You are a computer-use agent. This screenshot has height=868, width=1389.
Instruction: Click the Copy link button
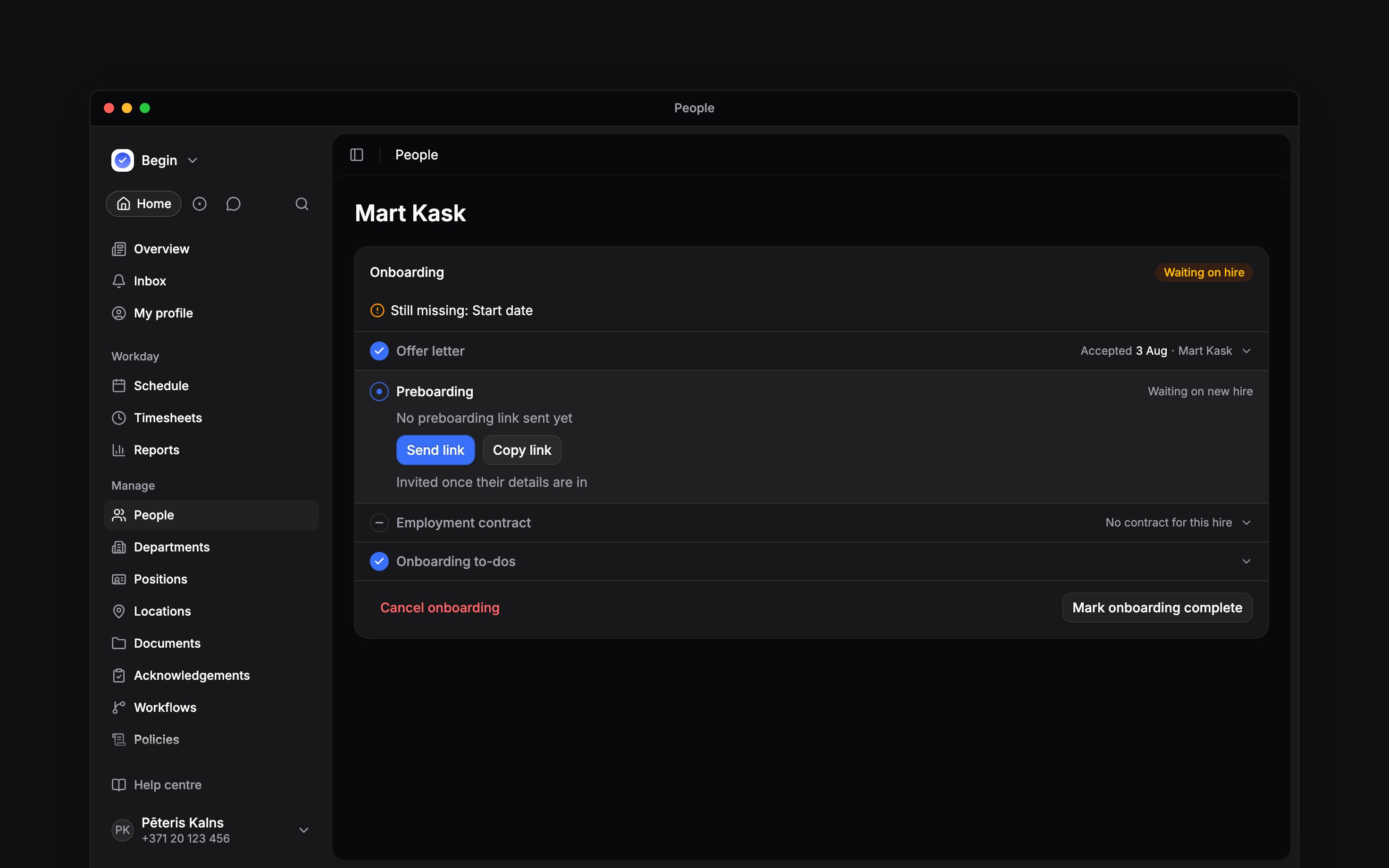coord(522,450)
